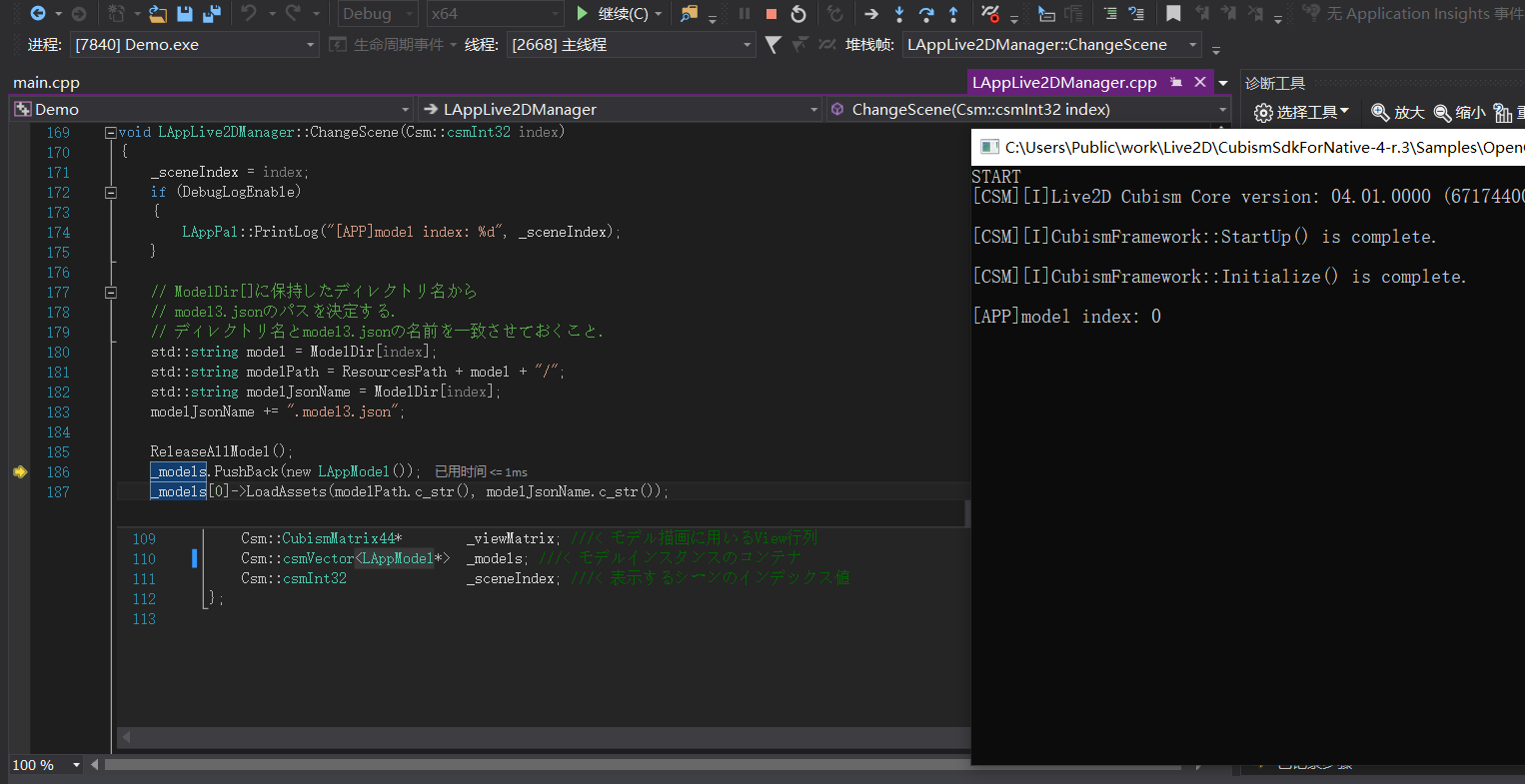Step Out with the blue up arrow
The height and width of the screenshot is (784, 1525).
(x=953, y=14)
